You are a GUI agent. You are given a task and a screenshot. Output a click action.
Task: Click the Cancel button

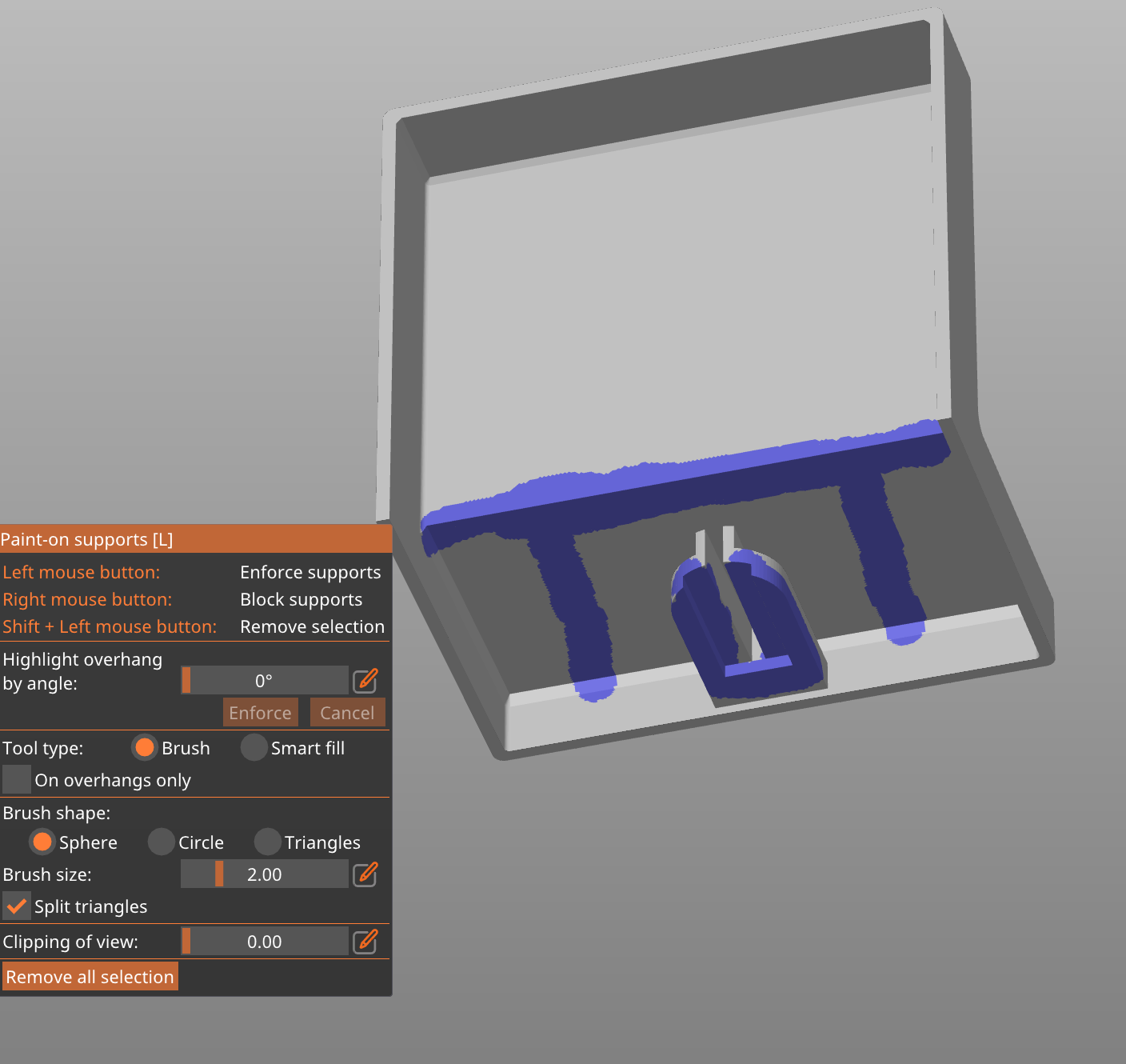point(347,712)
